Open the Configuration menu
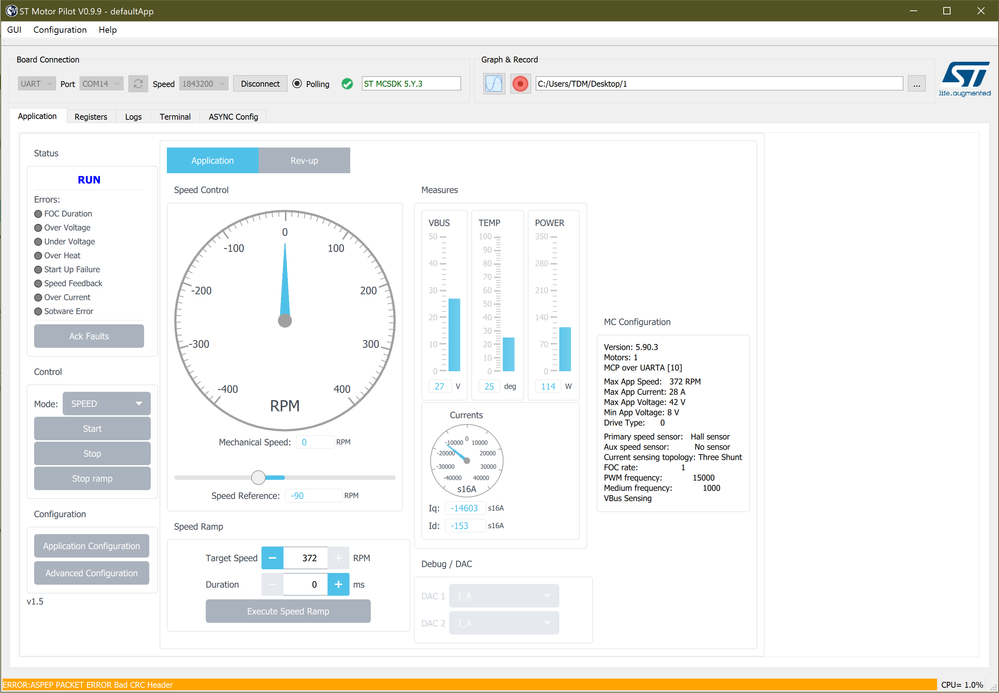 tap(60, 30)
